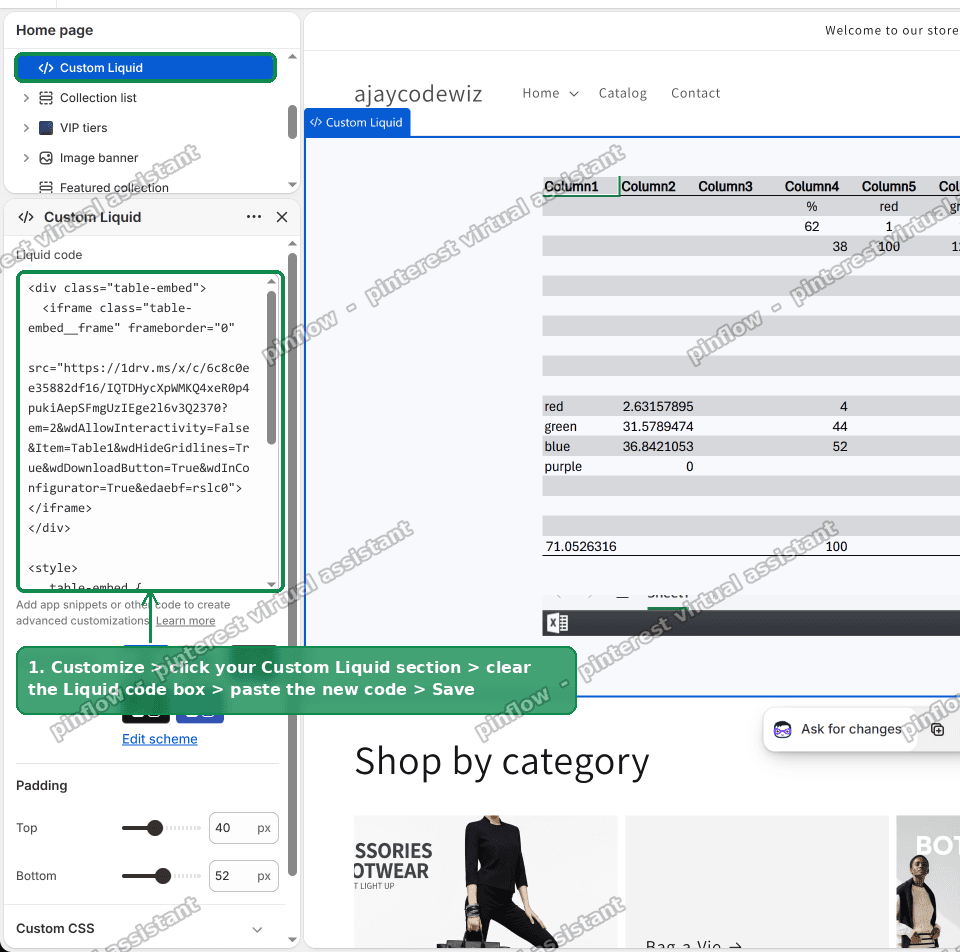
Task: Close the Custom Liquid settings panel
Action: [282, 217]
